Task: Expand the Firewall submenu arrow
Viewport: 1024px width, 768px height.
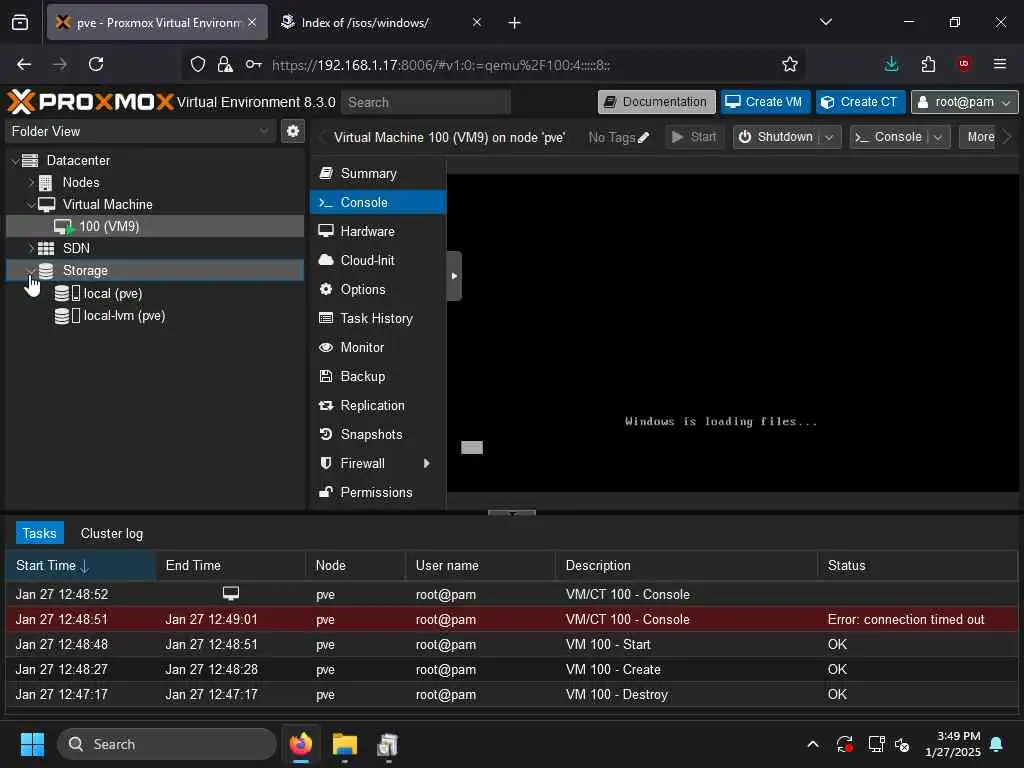Action: click(x=426, y=463)
